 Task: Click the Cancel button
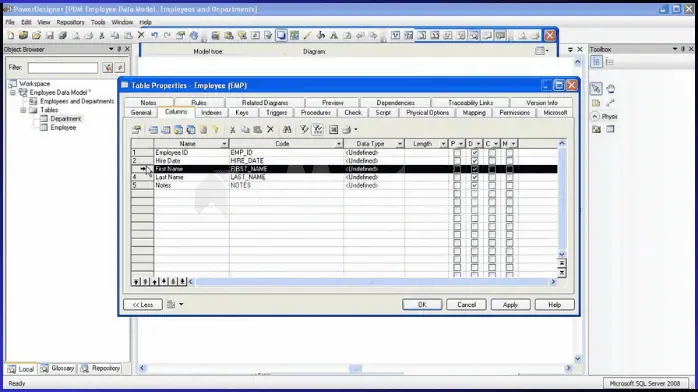pyautogui.click(x=466, y=305)
